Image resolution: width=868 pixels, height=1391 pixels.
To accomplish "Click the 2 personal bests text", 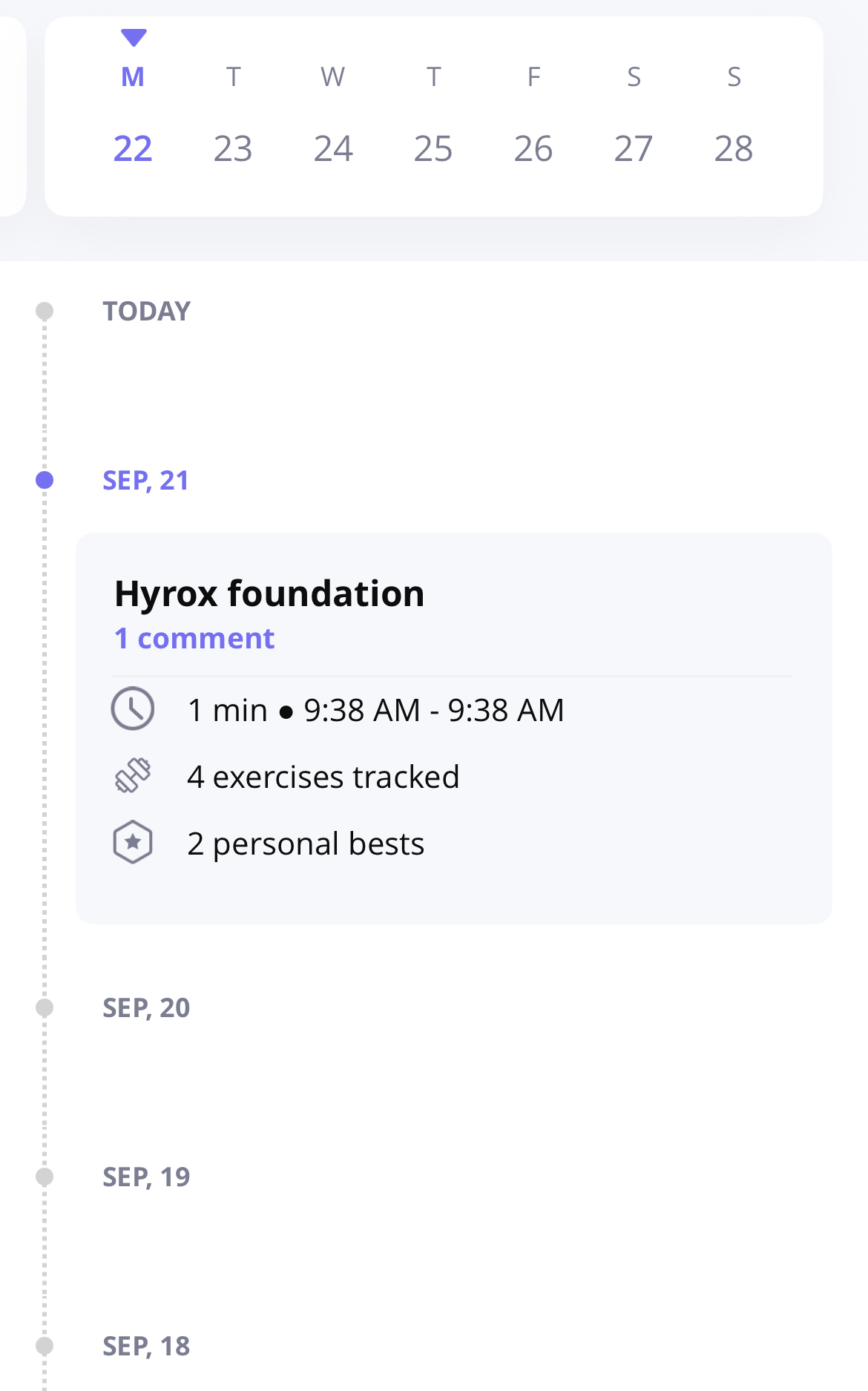I will pyautogui.click(x=306, y=844).
